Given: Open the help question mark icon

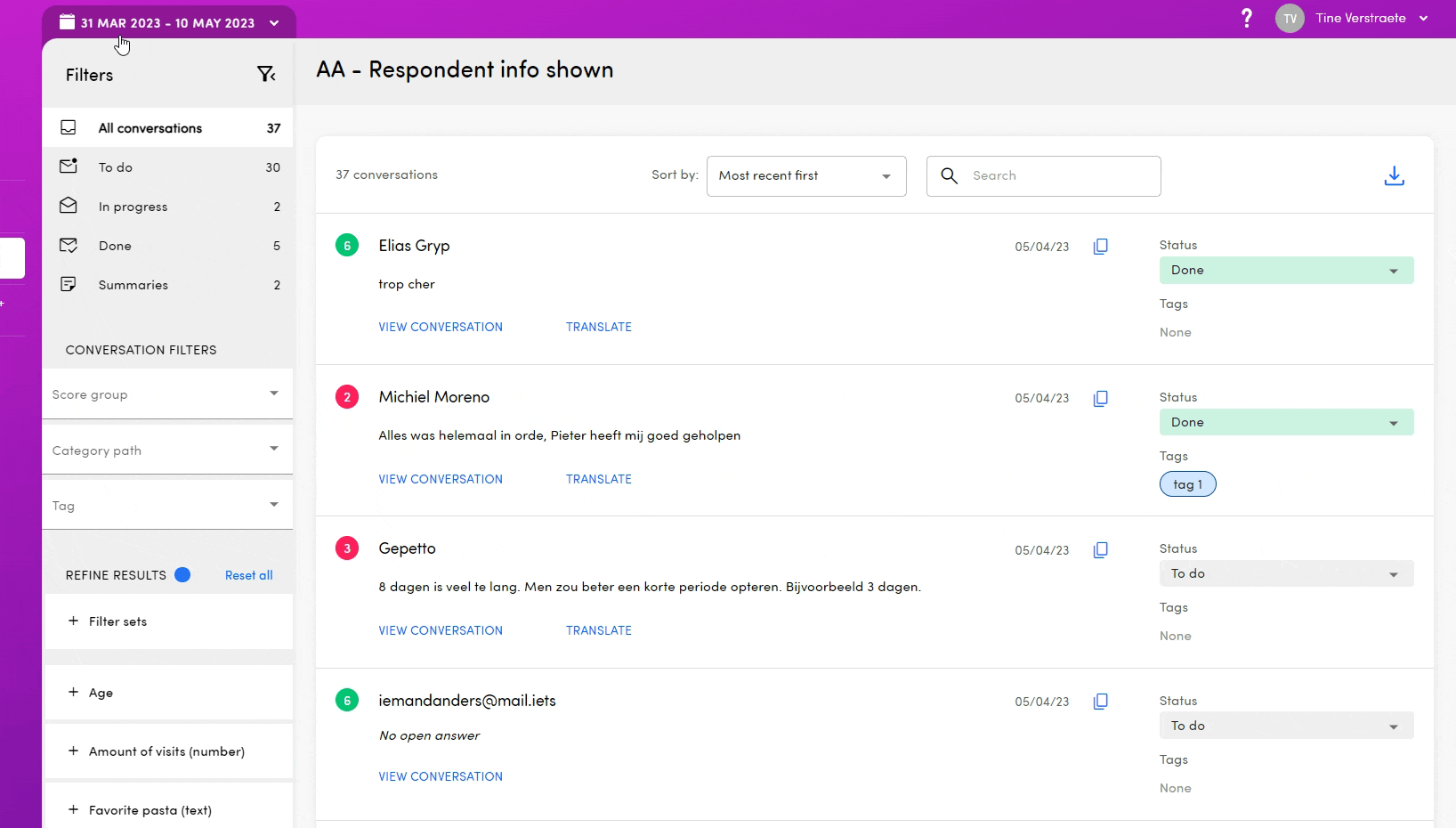Looking at the screenshot, I should [1246, 18].
